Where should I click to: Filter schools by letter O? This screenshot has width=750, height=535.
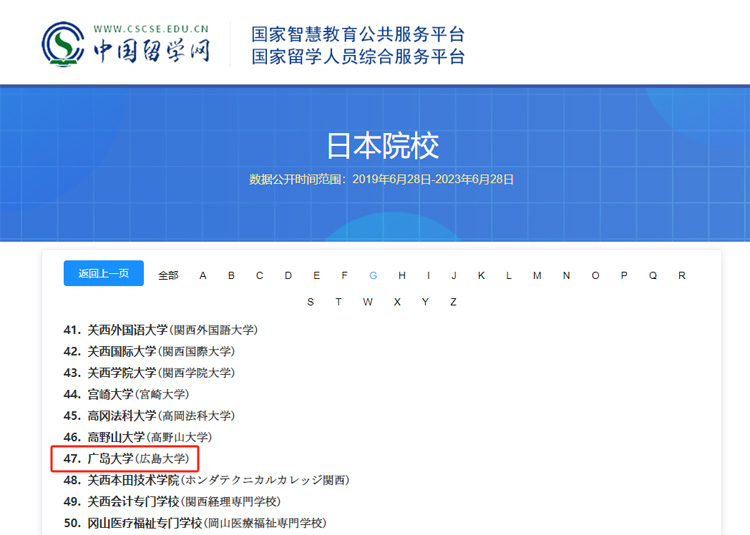[595, 275]
